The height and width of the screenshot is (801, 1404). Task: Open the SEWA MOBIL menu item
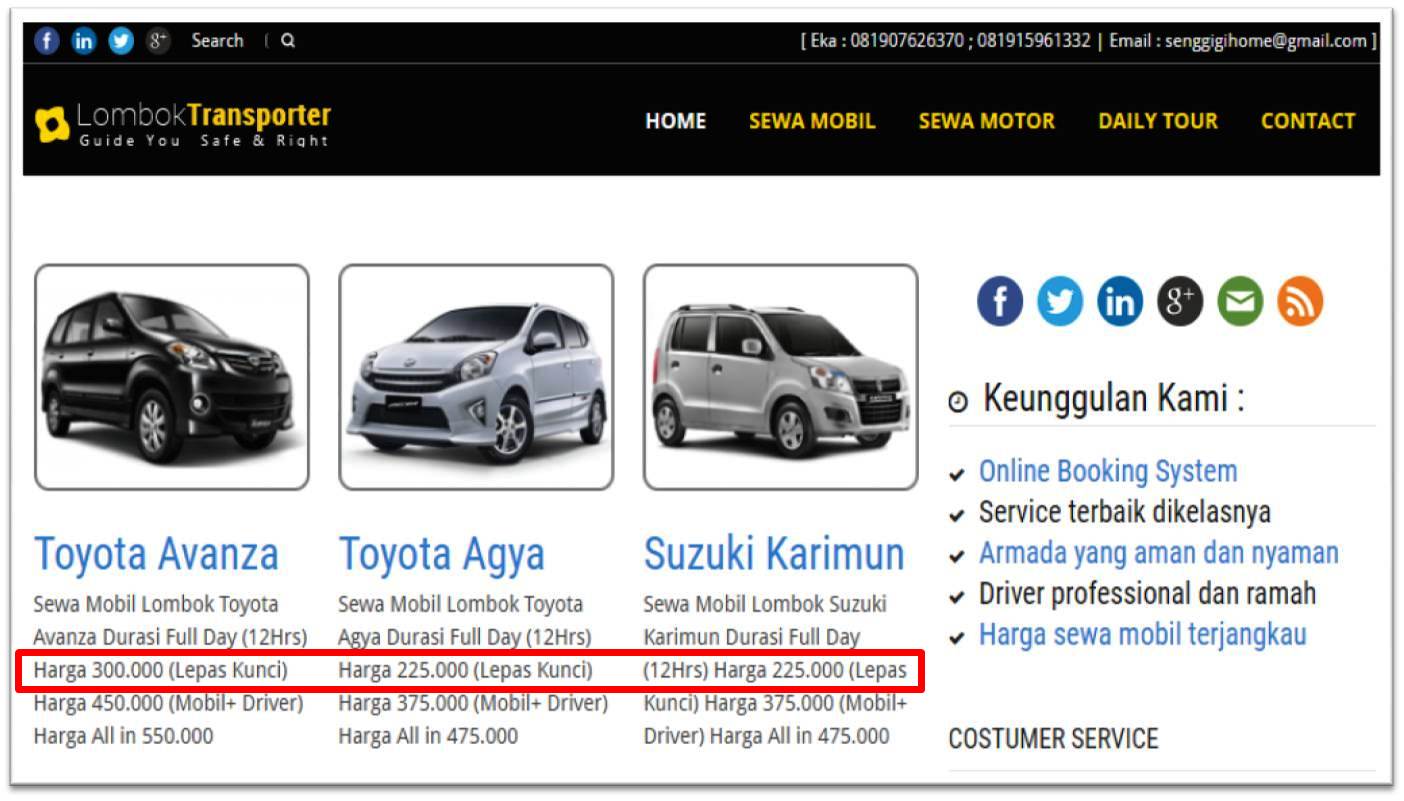click(812, 121)
